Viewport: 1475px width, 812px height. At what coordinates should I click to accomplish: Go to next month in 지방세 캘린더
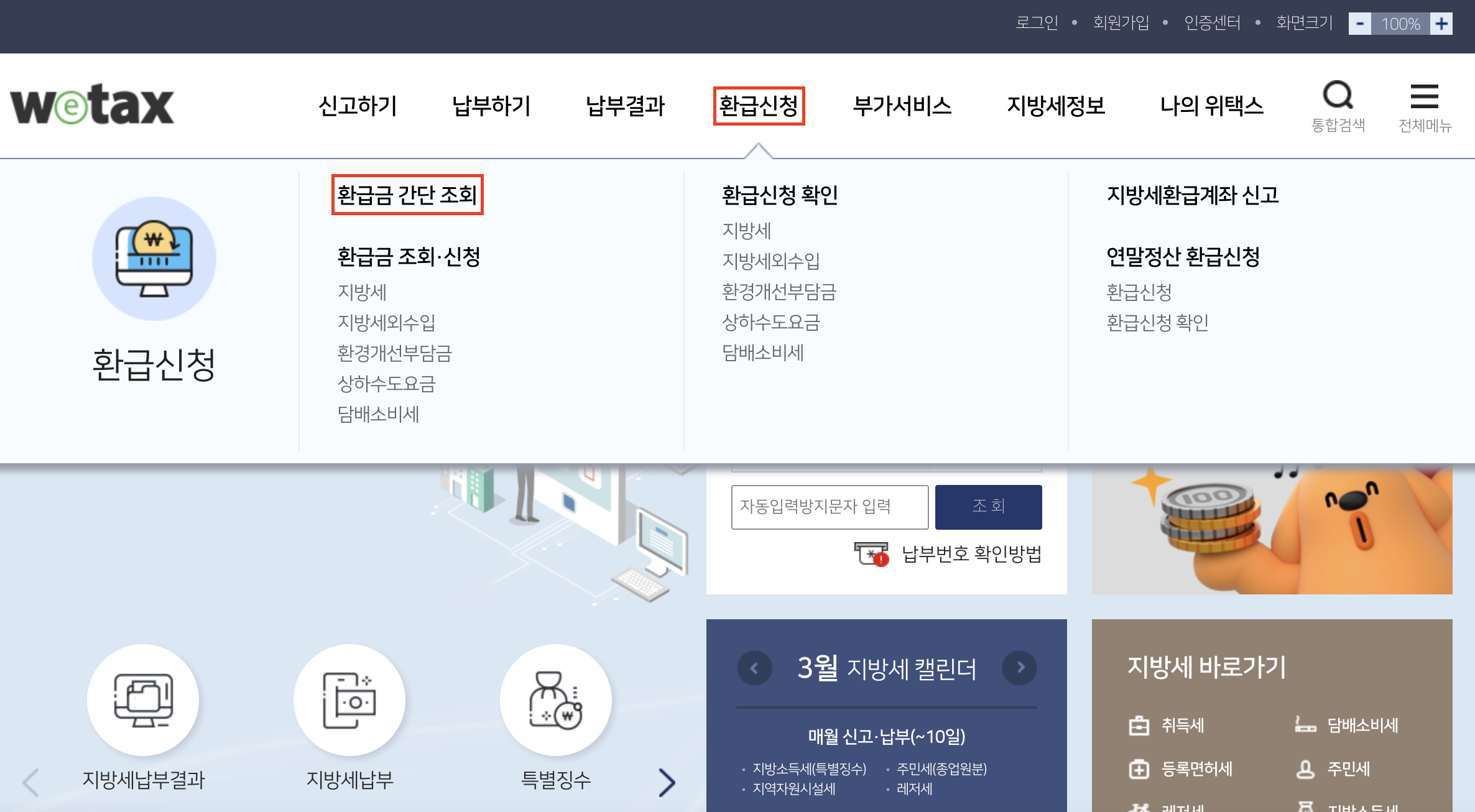coord(1020,668)
